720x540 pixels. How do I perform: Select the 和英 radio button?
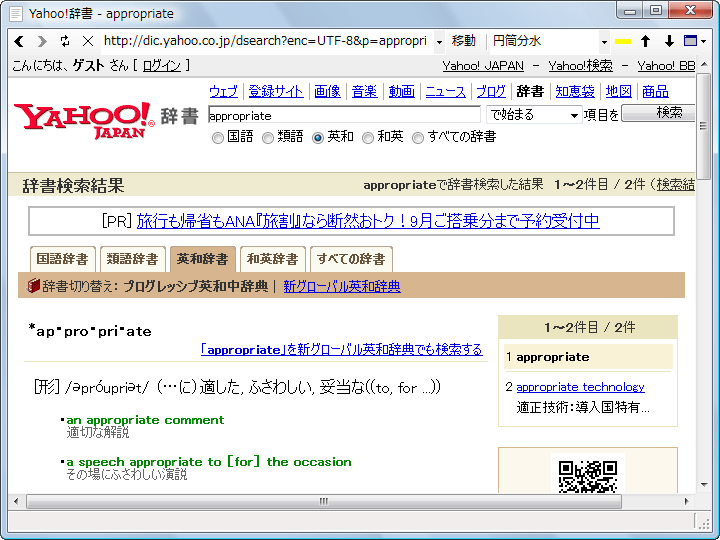368,138
